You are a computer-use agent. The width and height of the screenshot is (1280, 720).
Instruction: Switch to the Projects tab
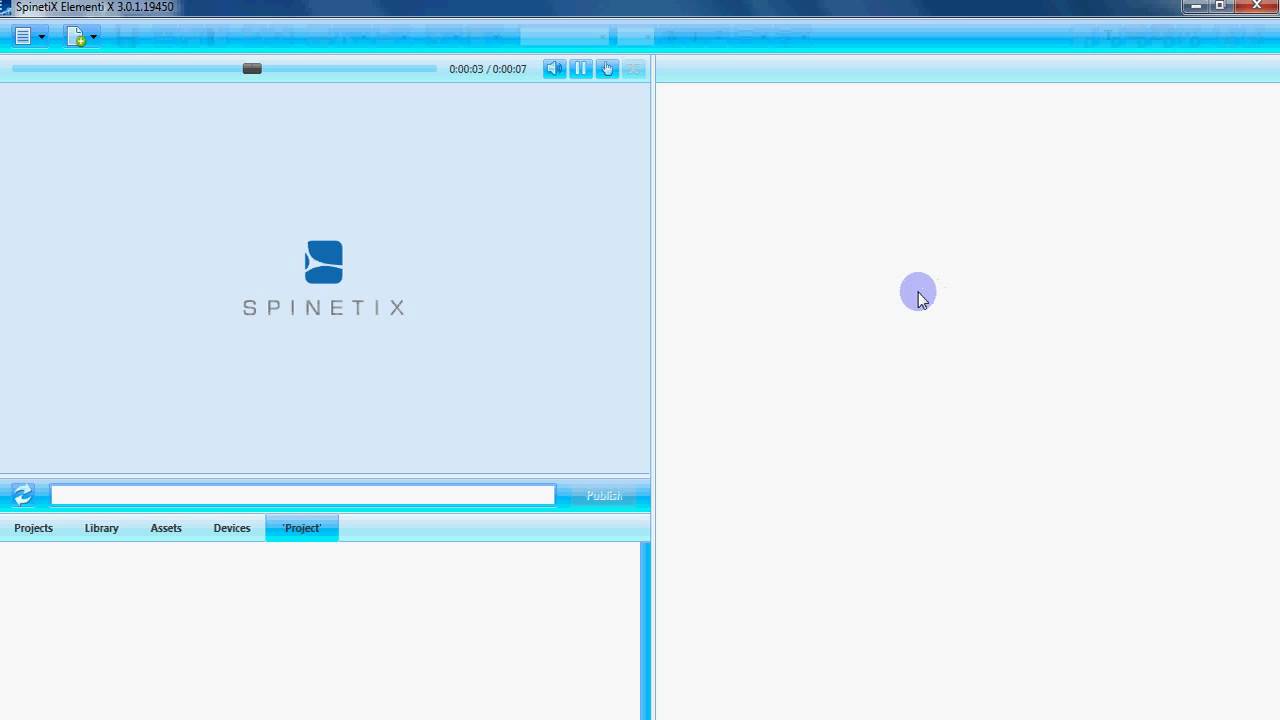point(33,528)
